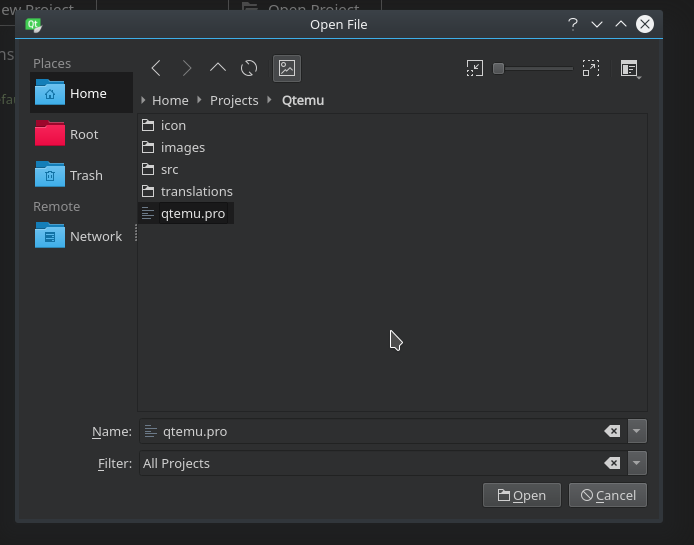Open the Filter dropdown list
Image resolution: width=694 pixels, height=545 pixels.
pyautogui.click(x=637, y=463)
